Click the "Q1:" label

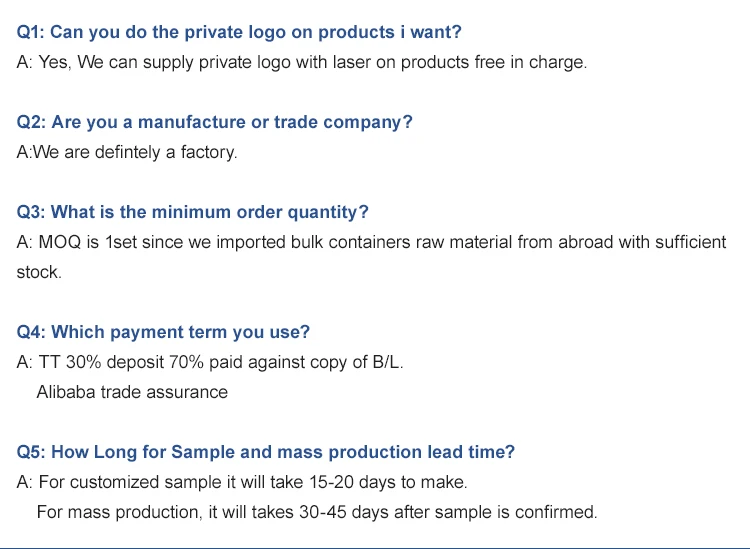pyautogui.click(x=31, y=32)
